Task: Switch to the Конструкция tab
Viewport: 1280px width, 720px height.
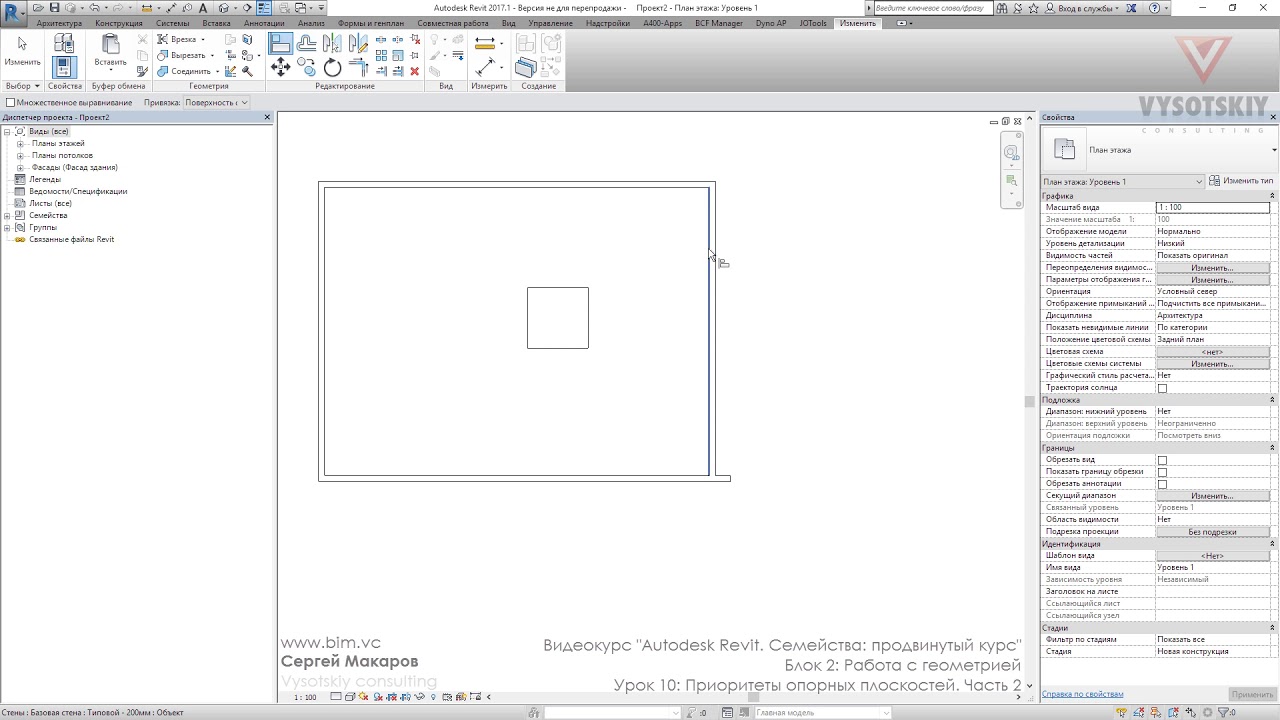Action: pyautogui.click(x=119, y=23)
